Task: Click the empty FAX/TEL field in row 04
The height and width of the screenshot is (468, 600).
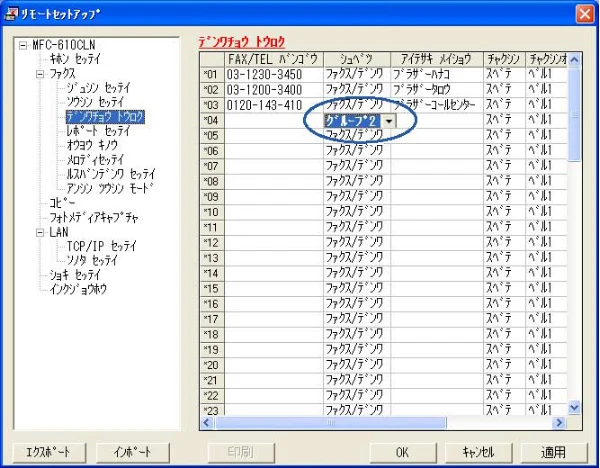Action: tap(274, 121)
